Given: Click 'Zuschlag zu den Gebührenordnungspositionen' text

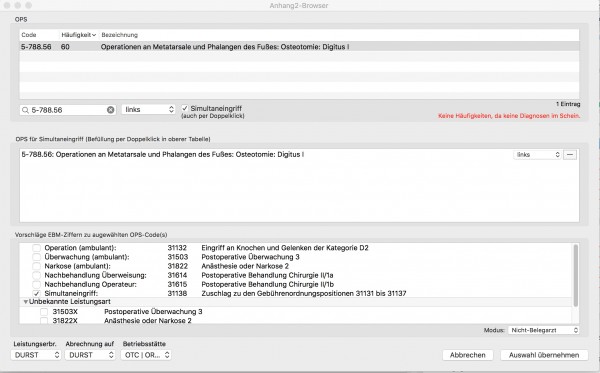Looking at the screenshot, I should coord(304,293).
